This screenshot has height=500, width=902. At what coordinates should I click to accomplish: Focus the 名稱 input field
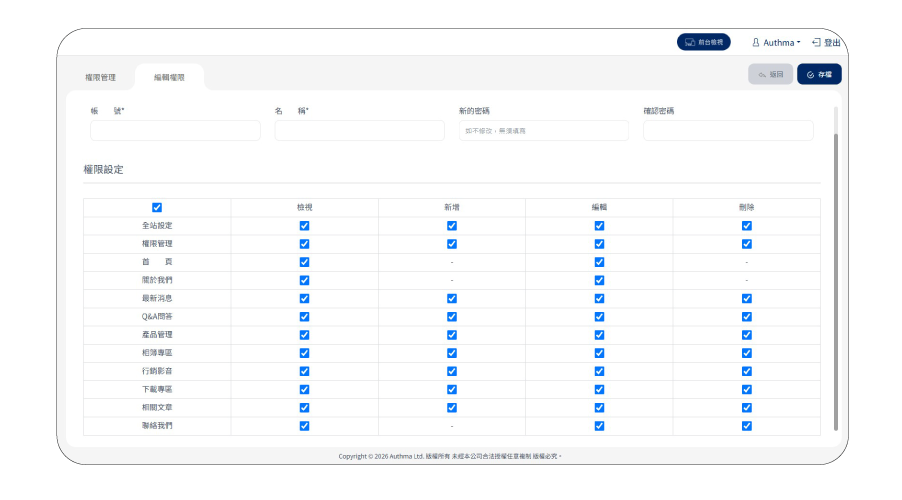[360, 131]
